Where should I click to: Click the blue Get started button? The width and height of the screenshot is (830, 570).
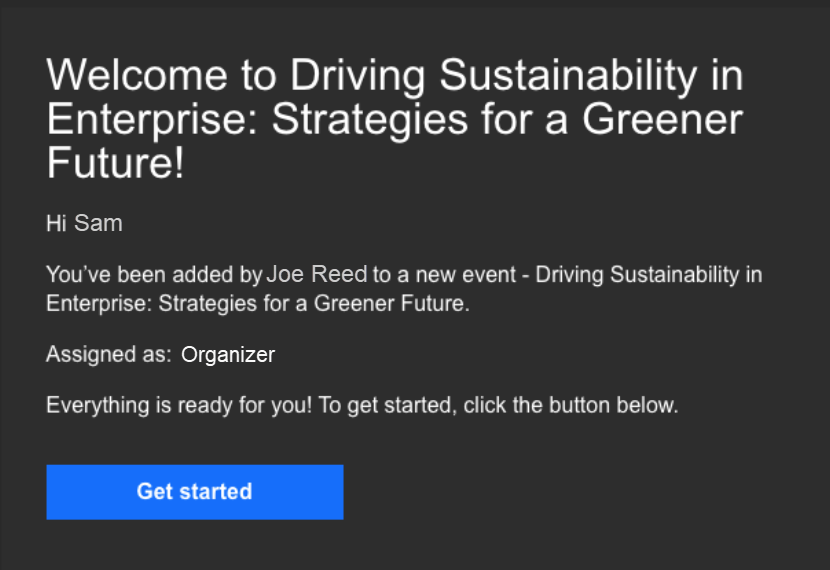(194, 492)
